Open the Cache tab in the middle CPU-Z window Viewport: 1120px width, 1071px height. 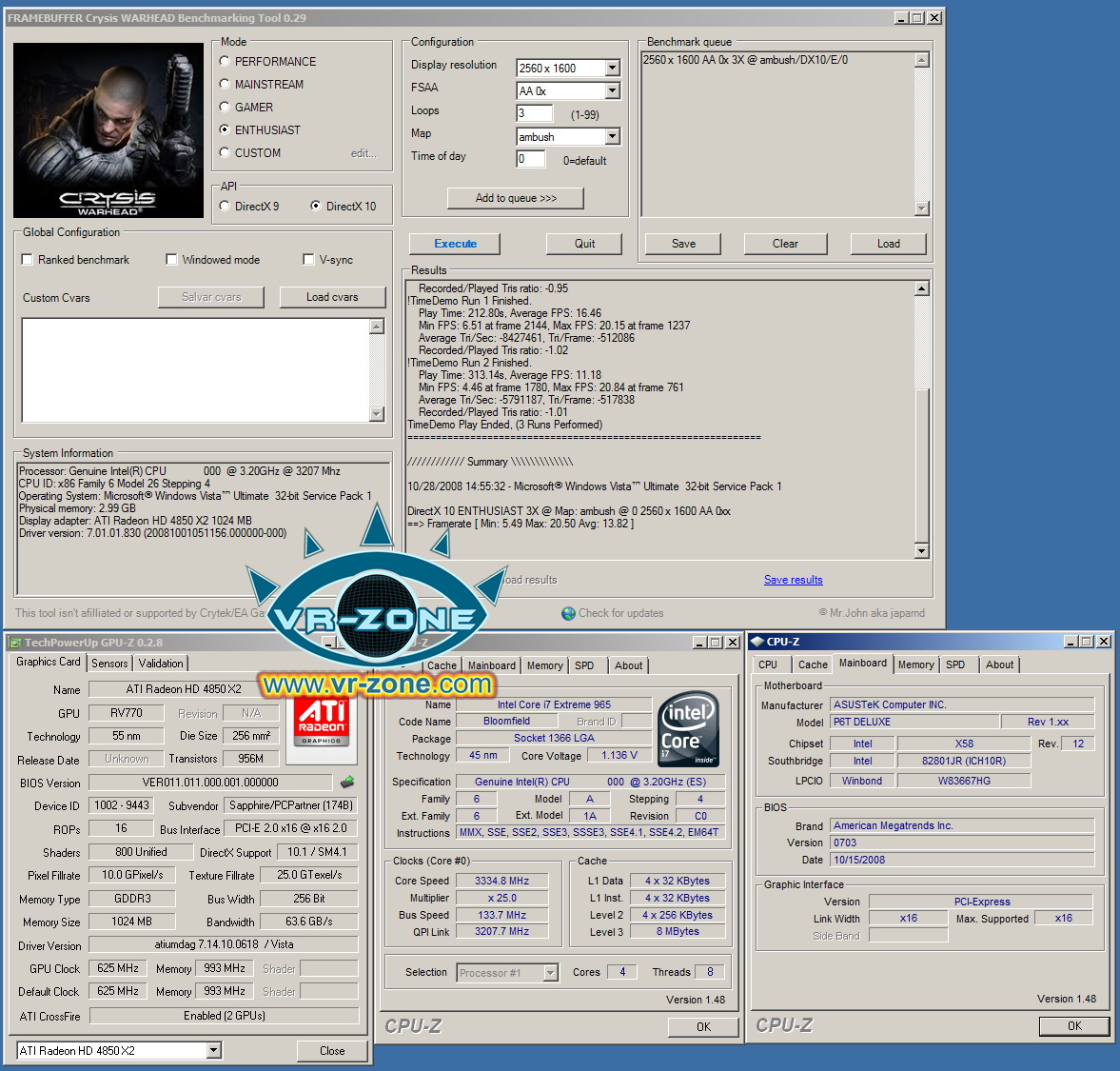[442, 665]
